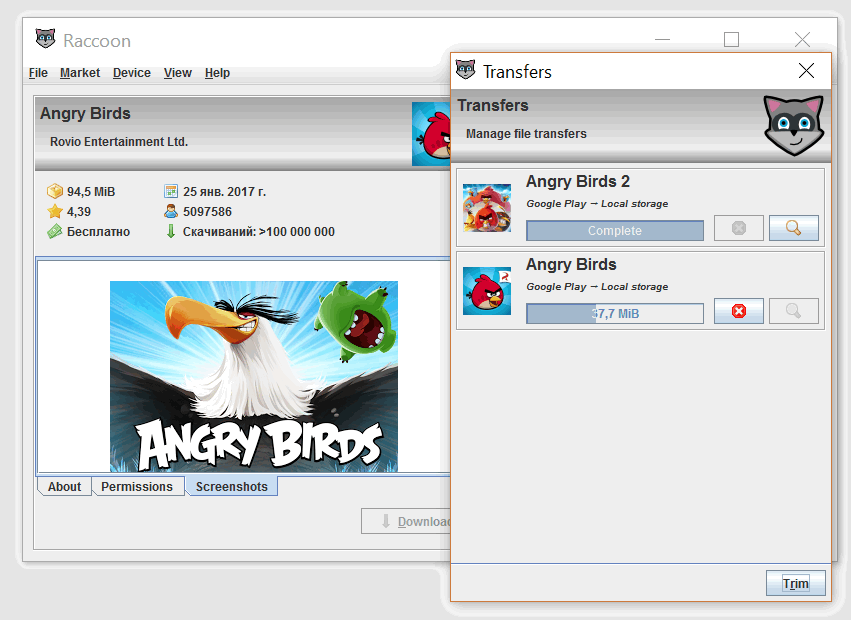
Task: Open the Market menu
Action: click(80, 73)
